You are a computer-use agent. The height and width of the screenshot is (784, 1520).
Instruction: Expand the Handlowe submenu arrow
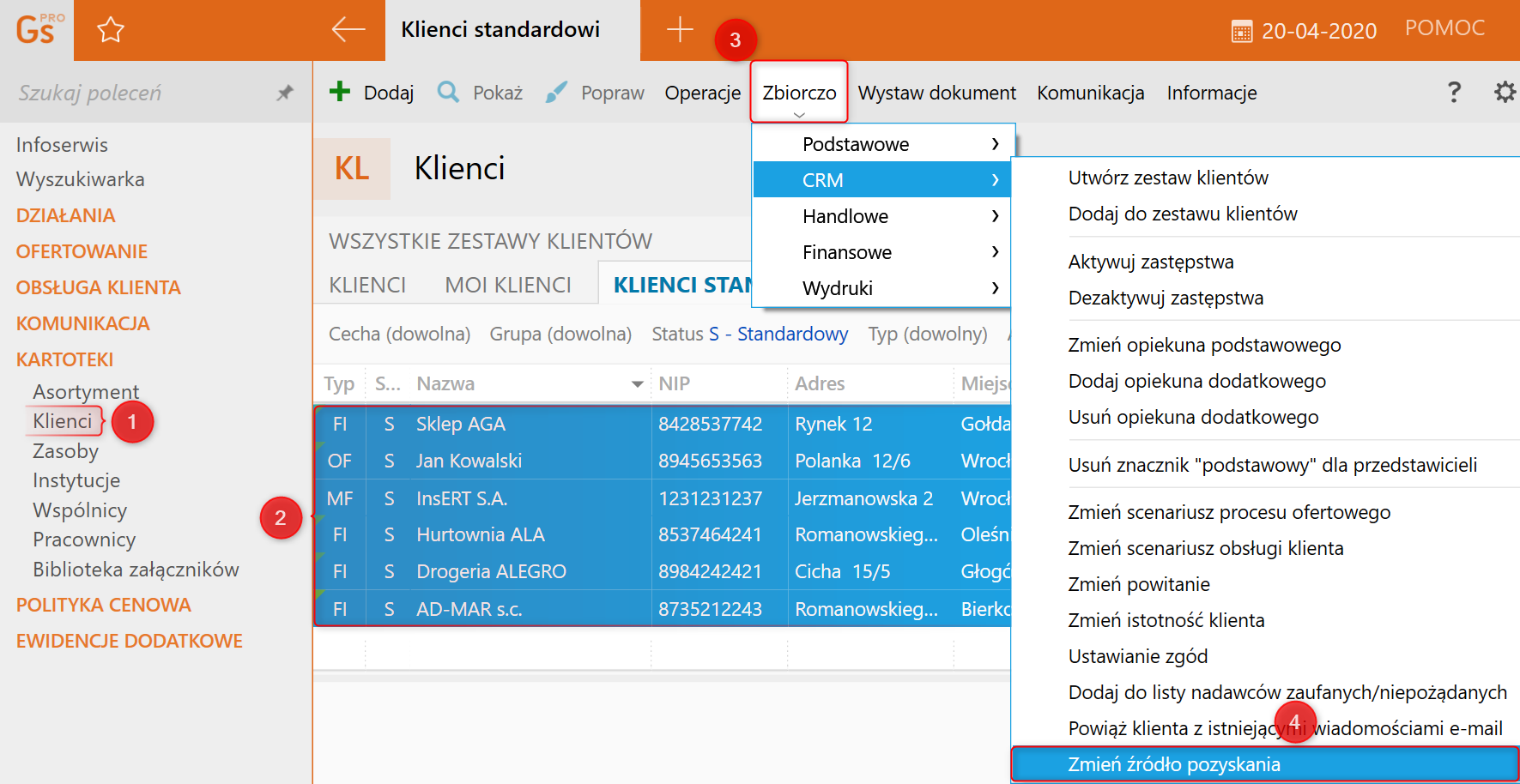pos(996,216)
